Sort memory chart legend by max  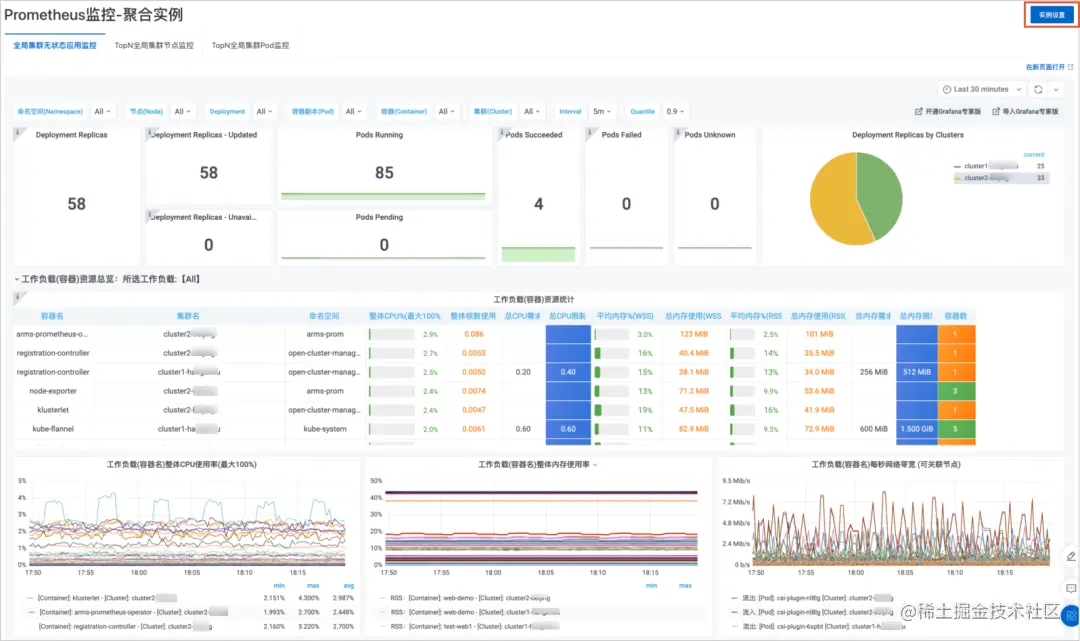pos(685,586)
